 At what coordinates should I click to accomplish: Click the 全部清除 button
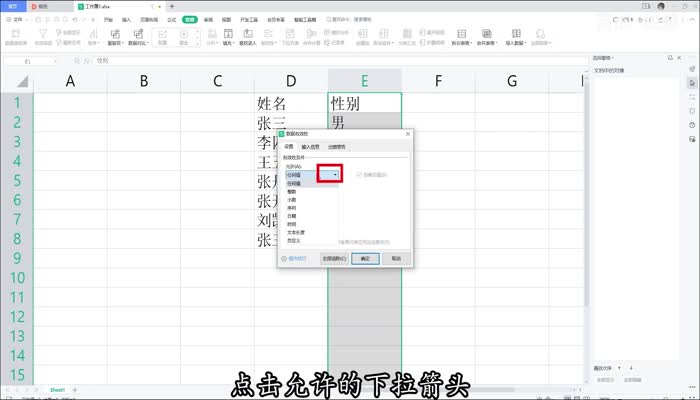point(334,258)
